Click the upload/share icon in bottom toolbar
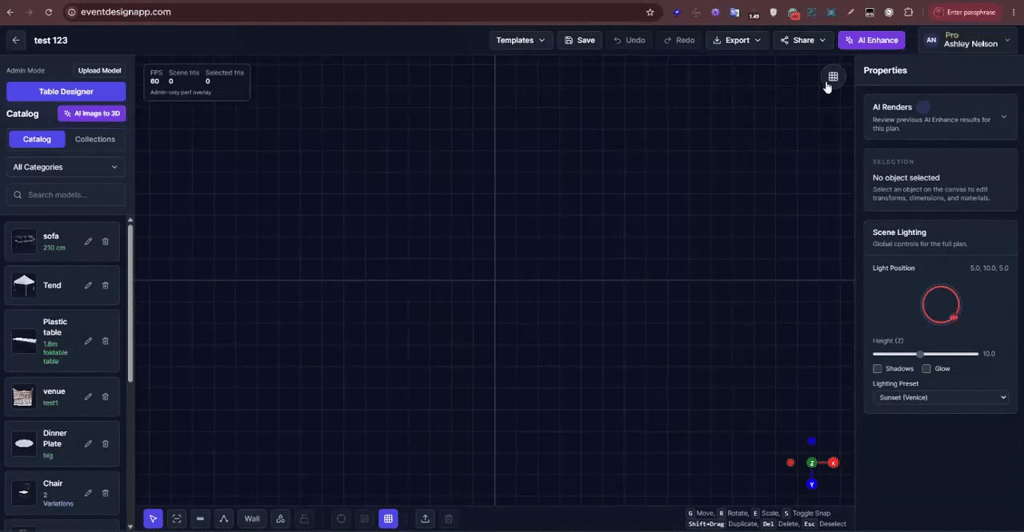The image size is (1024, 532). coord(424,518)
